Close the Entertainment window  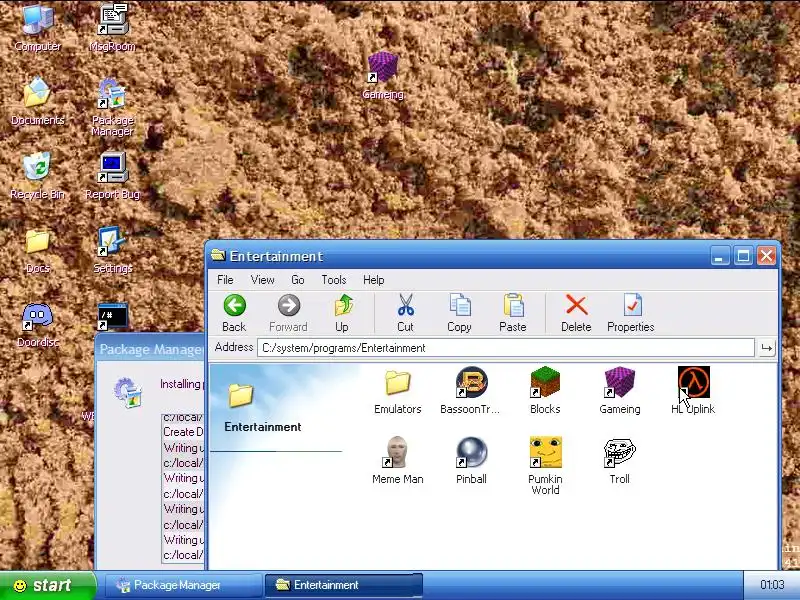point(766,256)
